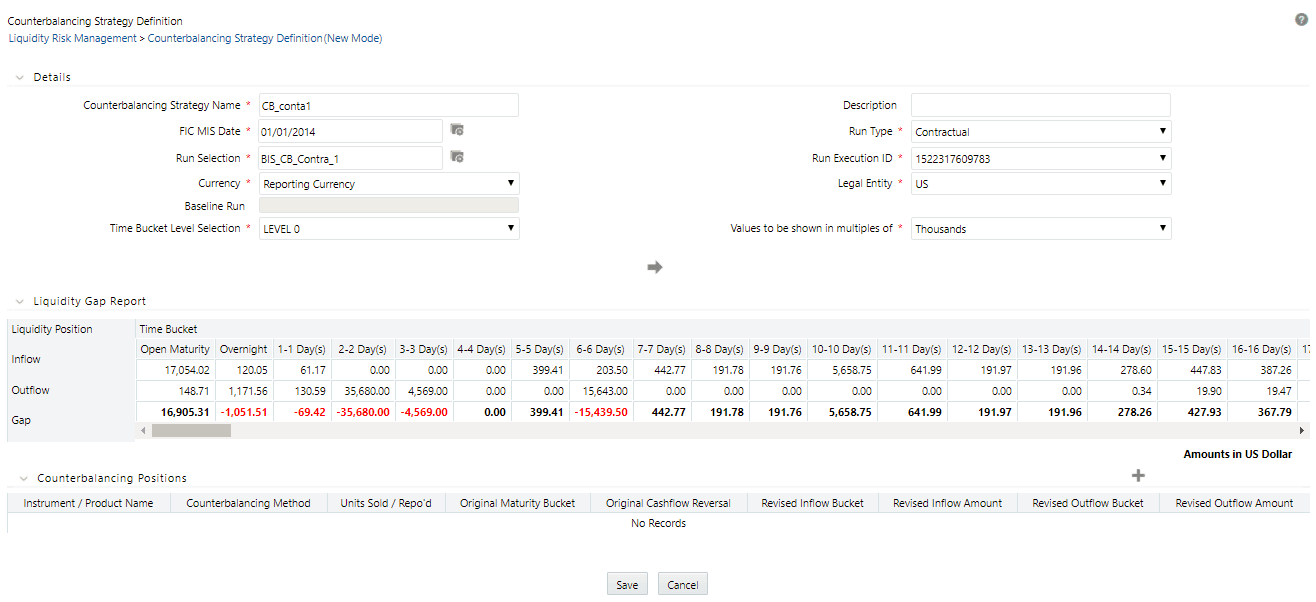Viewport: 1316px width, 602px height.
Task: Click the gap report horizontal scrollbar thumb
Action: [x=191, y=430]
